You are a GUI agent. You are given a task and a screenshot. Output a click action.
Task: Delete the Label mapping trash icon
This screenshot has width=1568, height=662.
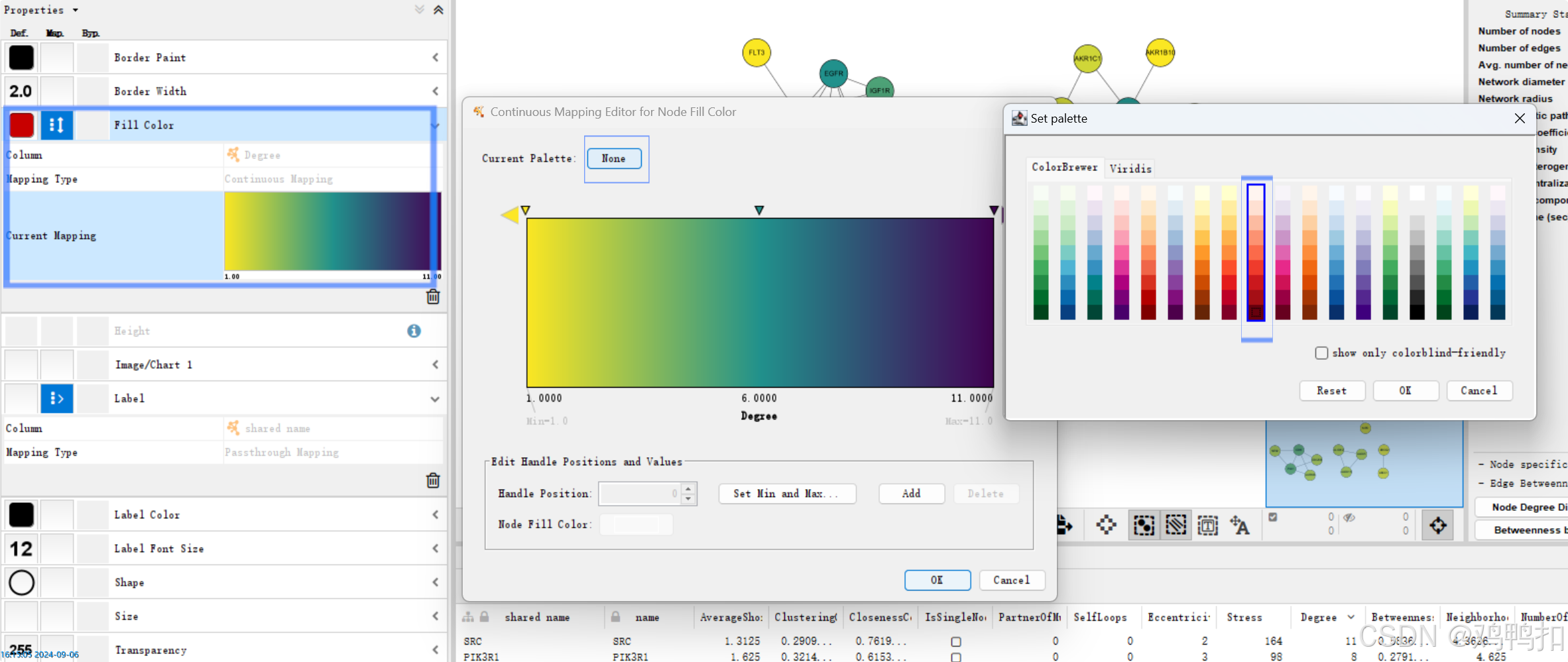[x=433, y=480]
